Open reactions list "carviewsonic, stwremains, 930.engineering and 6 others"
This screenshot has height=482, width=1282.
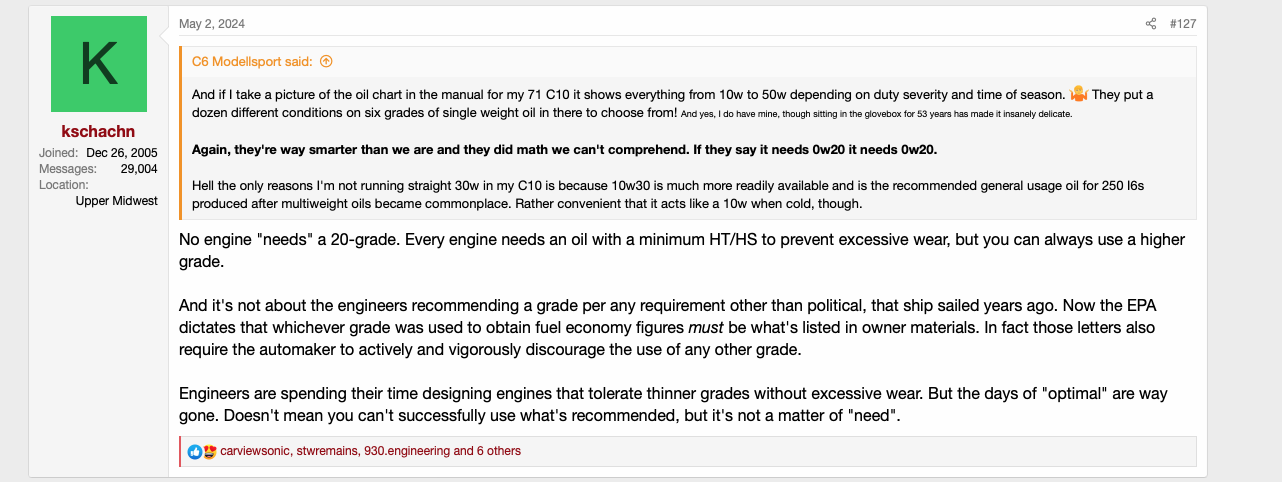[x=371, y=451]
